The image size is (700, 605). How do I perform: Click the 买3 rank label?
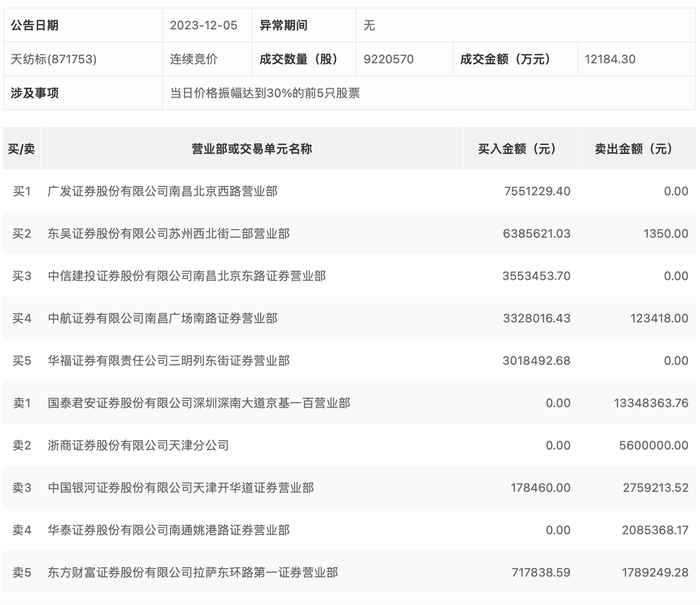[21, 276]
